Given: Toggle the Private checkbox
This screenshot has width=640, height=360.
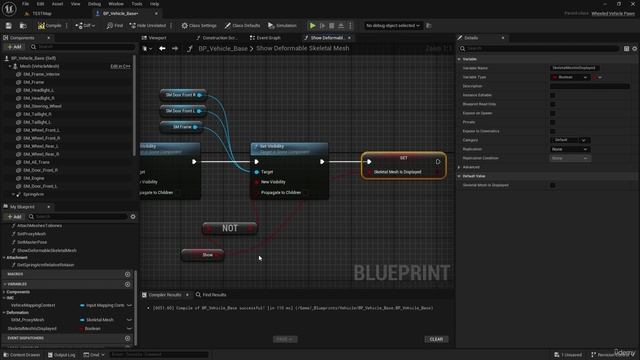Looking at the screenshot, I should point(553,122).
